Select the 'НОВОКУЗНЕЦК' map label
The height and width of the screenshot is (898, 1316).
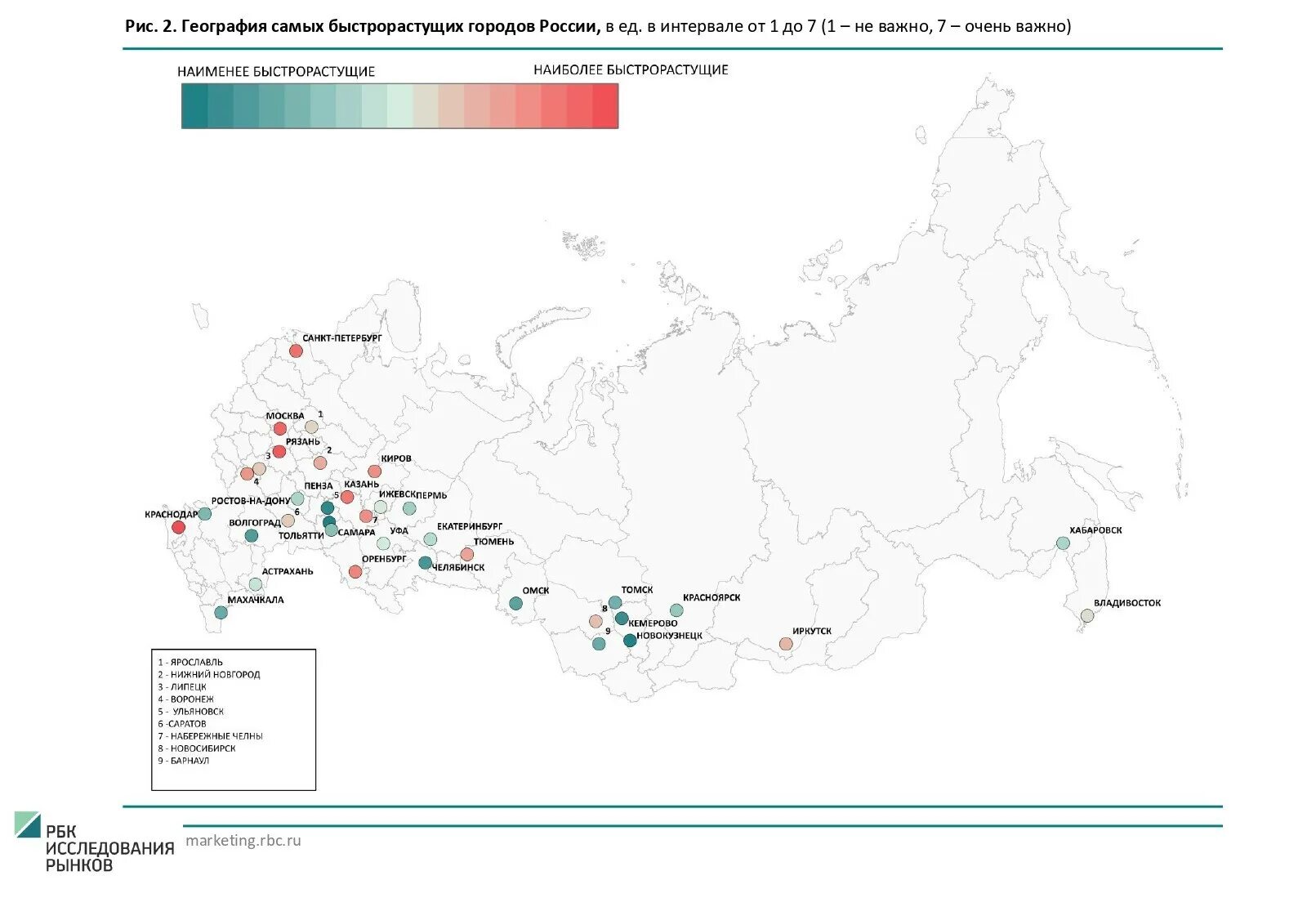click(x=669, y=636)
